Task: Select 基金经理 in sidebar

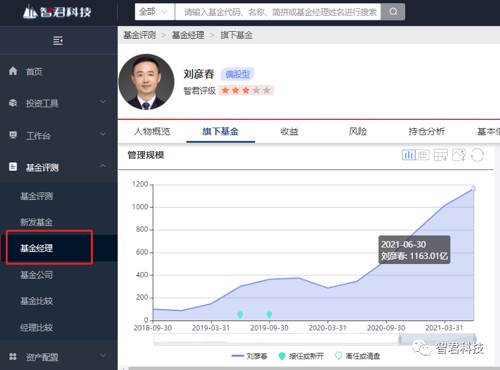Action: click(37, 248)
